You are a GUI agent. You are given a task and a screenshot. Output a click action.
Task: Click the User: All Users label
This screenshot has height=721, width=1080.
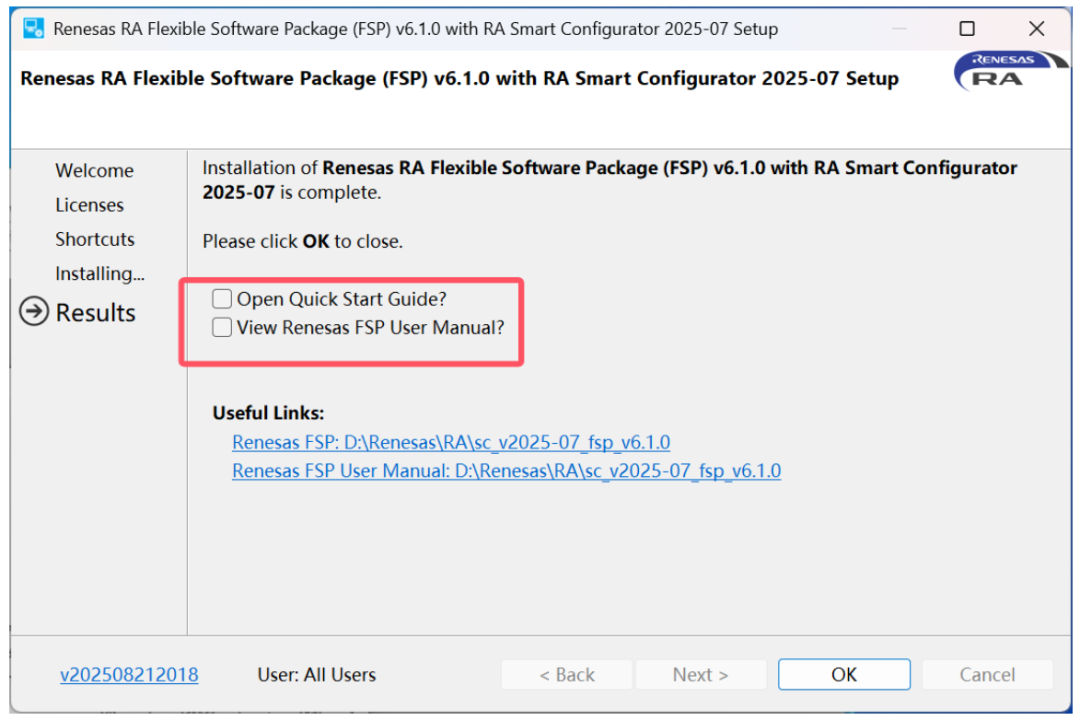pyautogui.click(x=316, y=675)
